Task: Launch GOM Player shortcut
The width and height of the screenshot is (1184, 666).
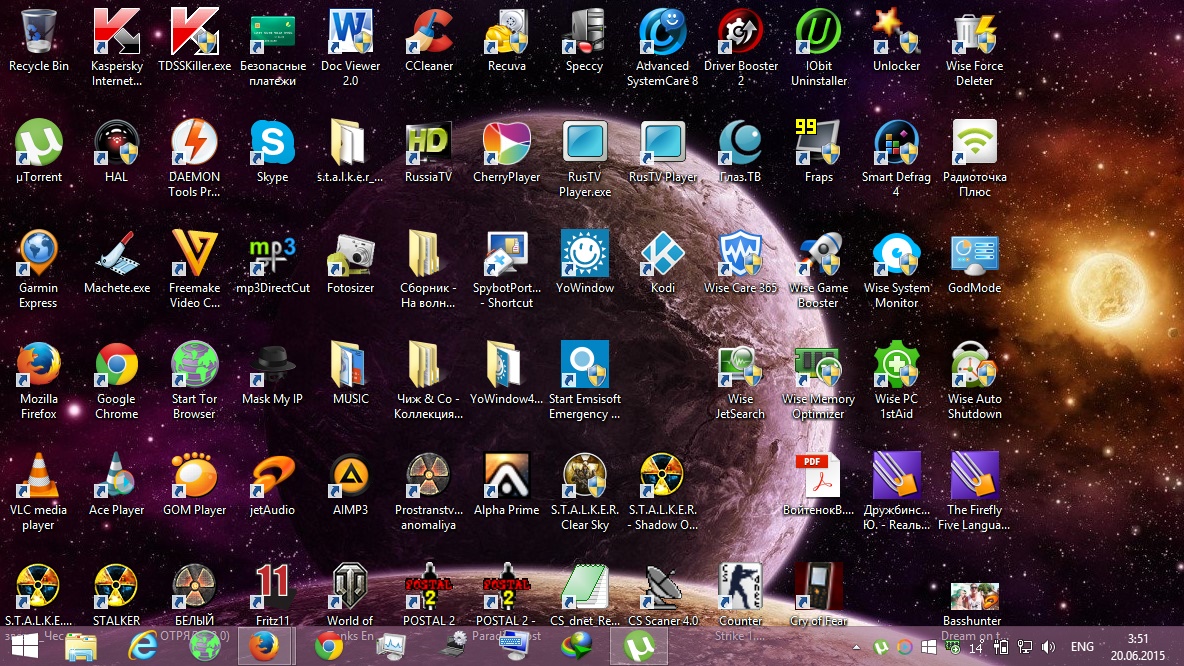Action: pos(194,476)
